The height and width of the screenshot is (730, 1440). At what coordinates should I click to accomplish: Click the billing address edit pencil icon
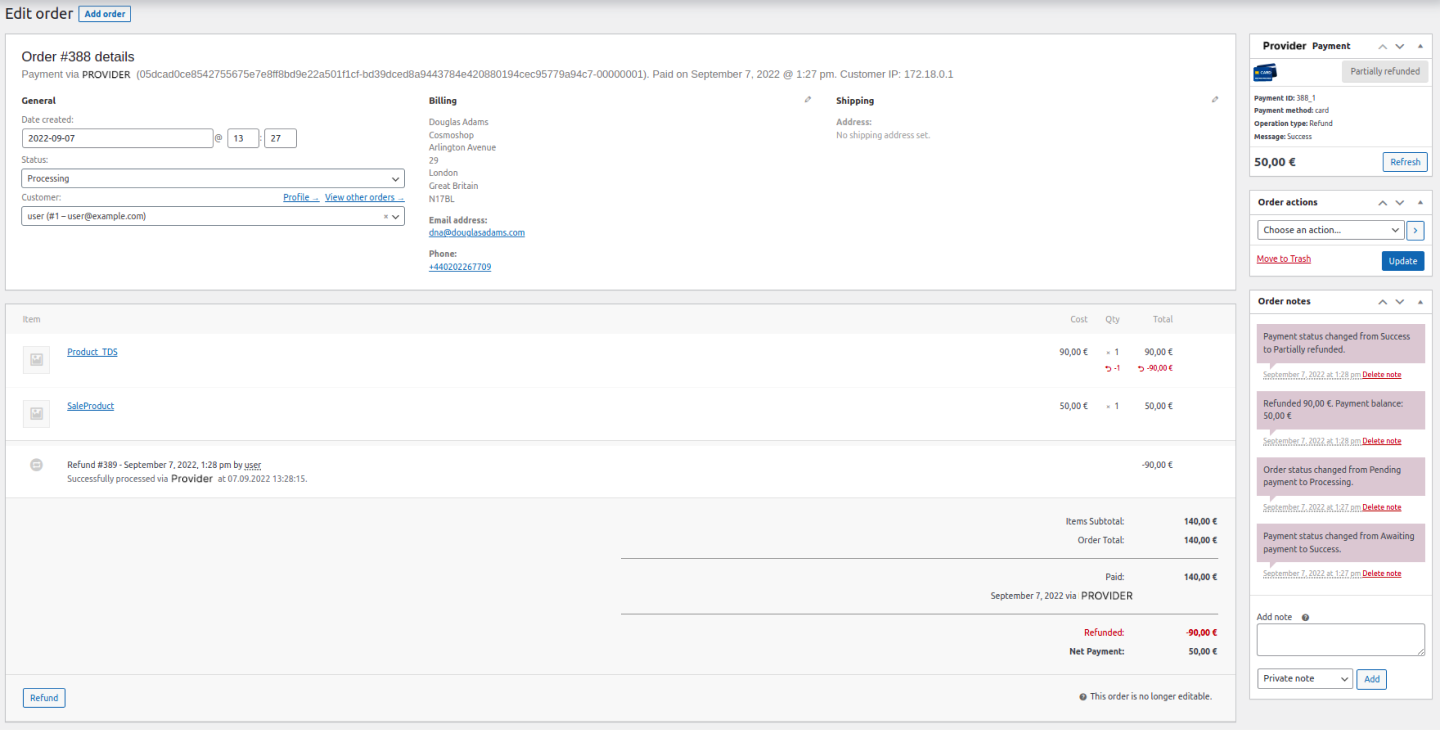[808, 100]
